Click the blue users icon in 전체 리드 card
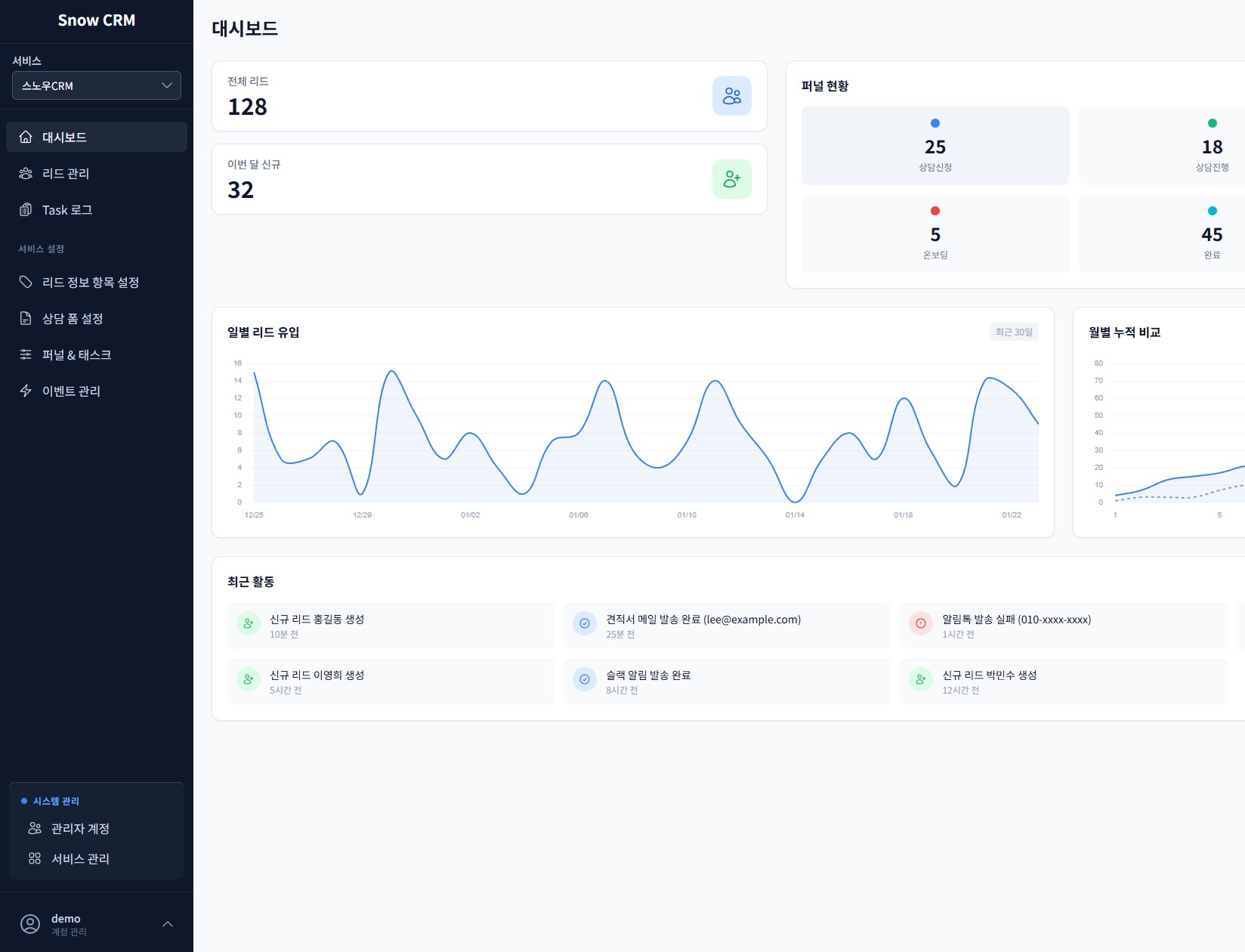Image resolution: width=1245 pixels, height=952 pixels. [x=731, y=96]
